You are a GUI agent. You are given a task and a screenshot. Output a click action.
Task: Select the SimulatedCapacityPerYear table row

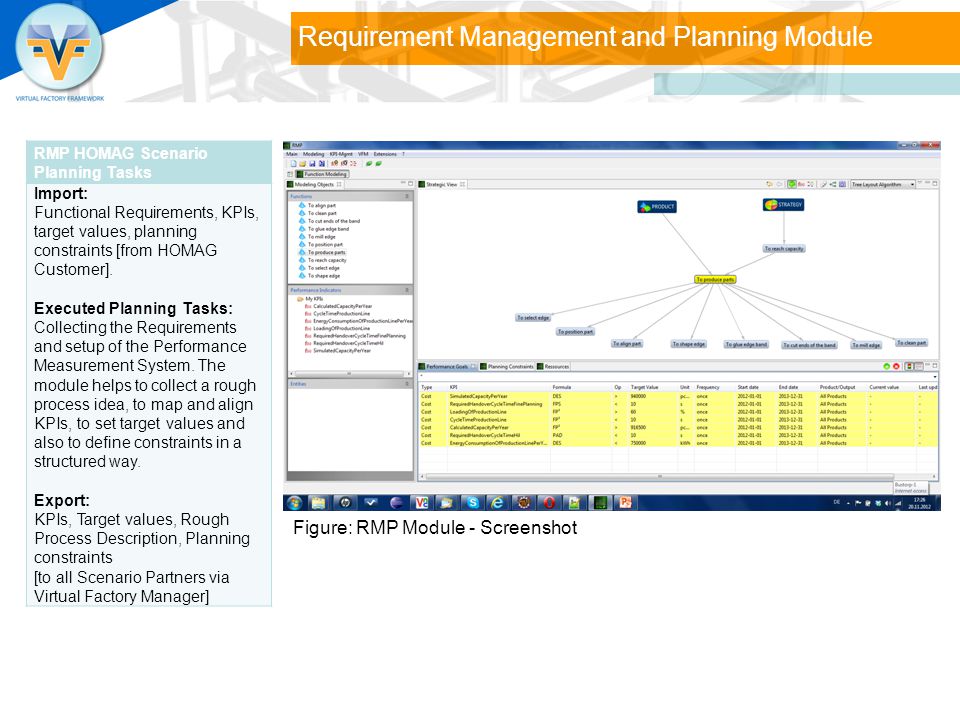point(678,396)
